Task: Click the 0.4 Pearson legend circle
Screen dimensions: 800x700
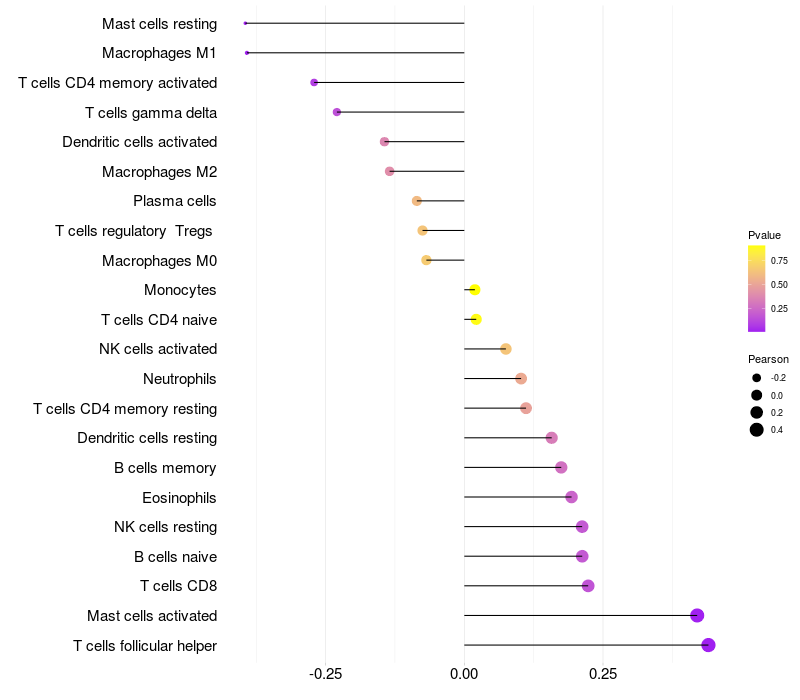Action: coord(757,430)
